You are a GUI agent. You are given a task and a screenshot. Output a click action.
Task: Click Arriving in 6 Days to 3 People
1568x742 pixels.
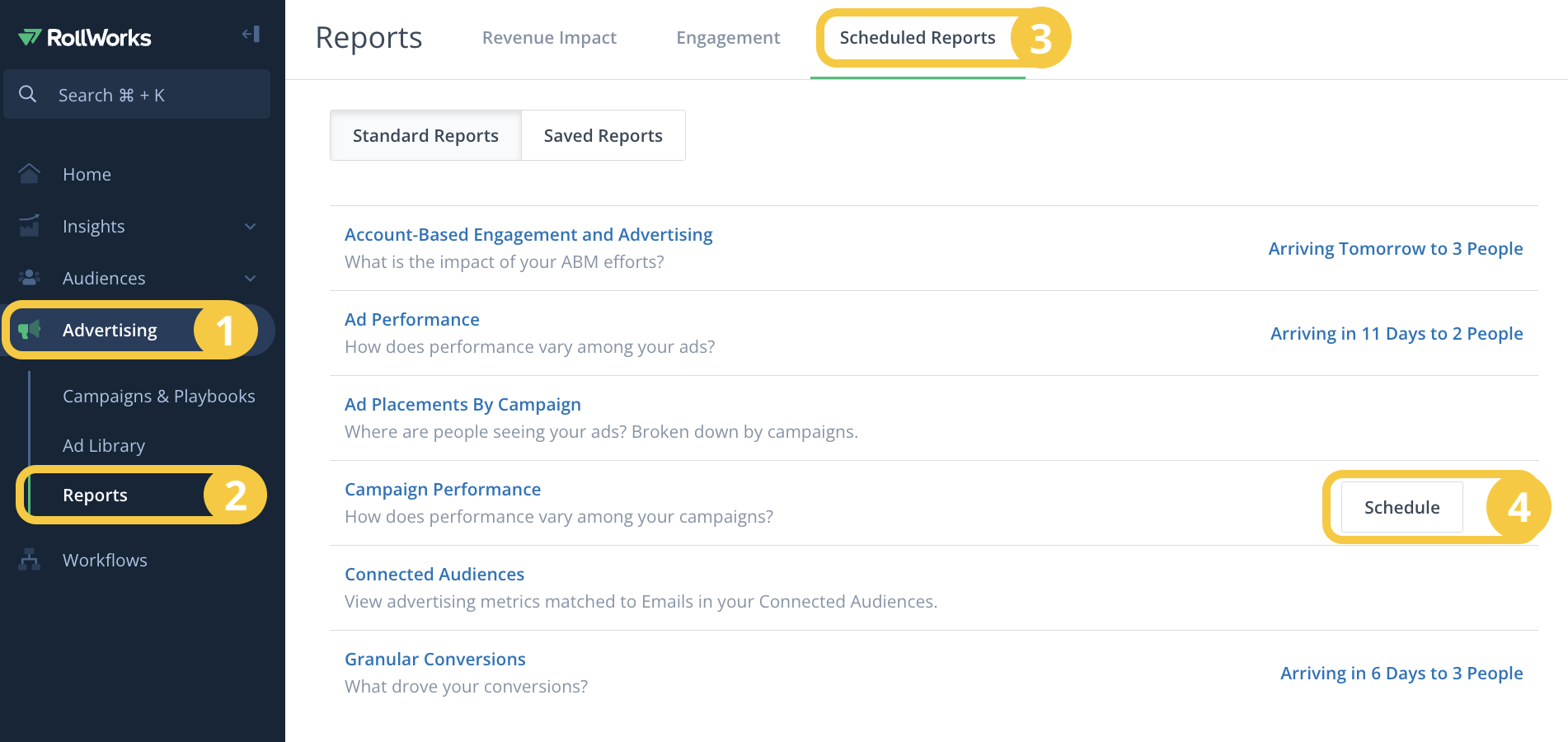1401,674
